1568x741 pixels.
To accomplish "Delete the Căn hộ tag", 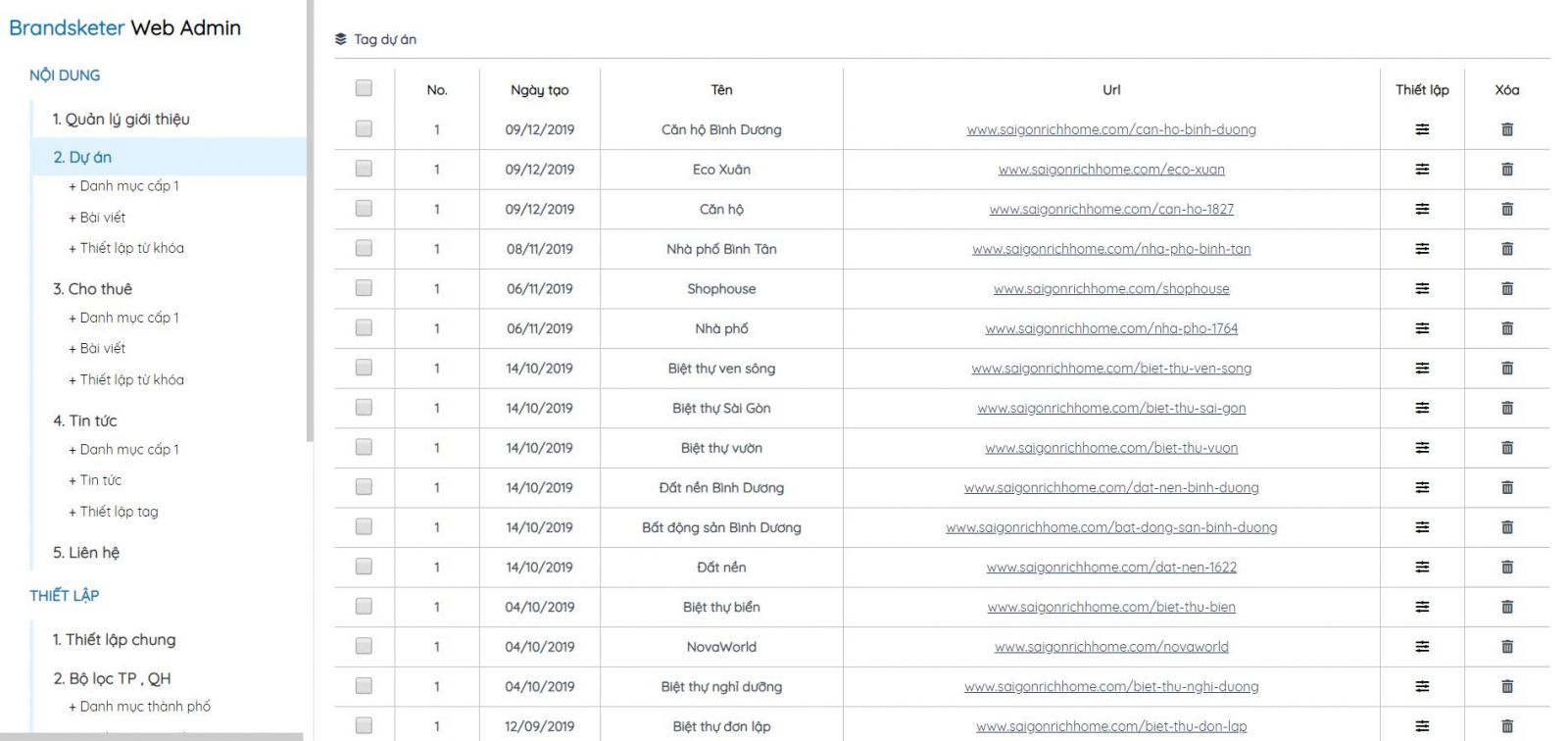I will coord(1507,209).
